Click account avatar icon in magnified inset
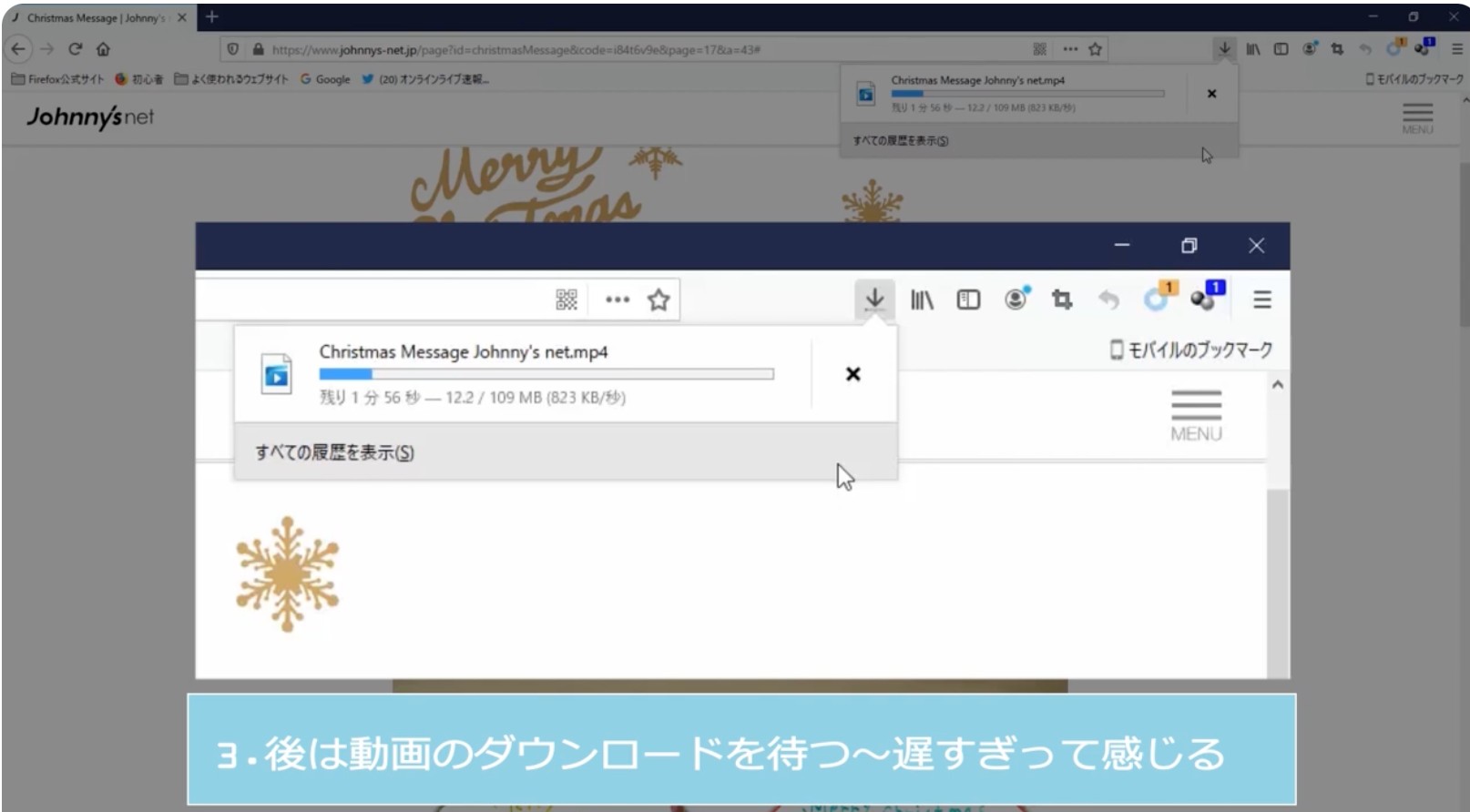This screenshot has height=812, width=1470. pyautogui.click(x=1016, y=298)
